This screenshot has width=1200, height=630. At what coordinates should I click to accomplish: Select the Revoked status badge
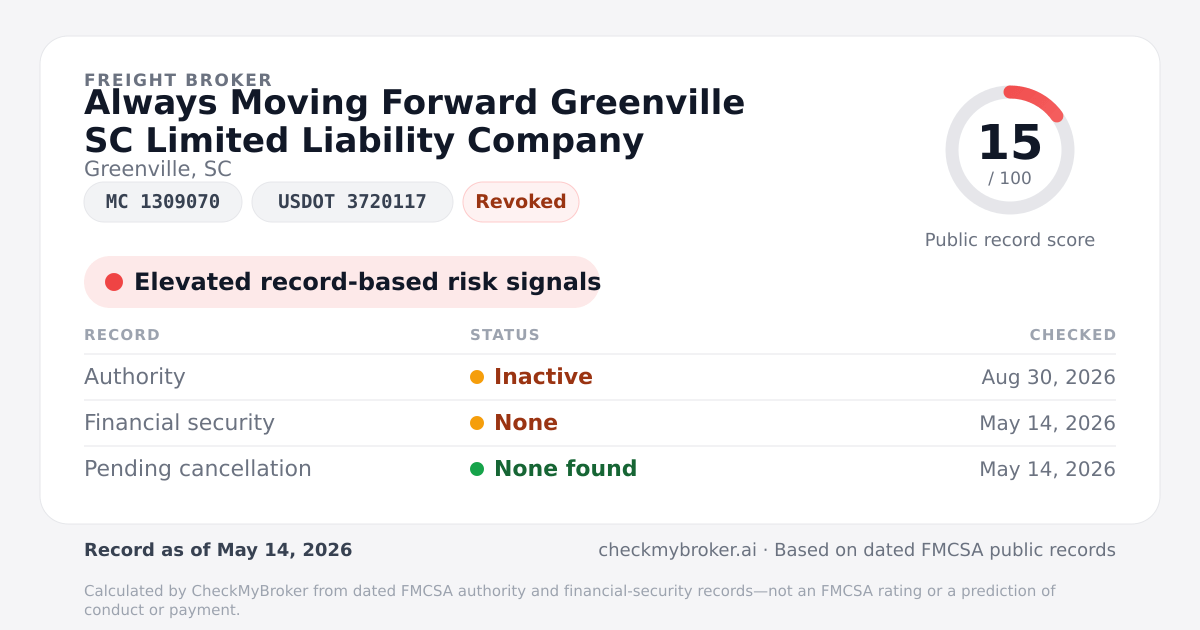point(521,202)
